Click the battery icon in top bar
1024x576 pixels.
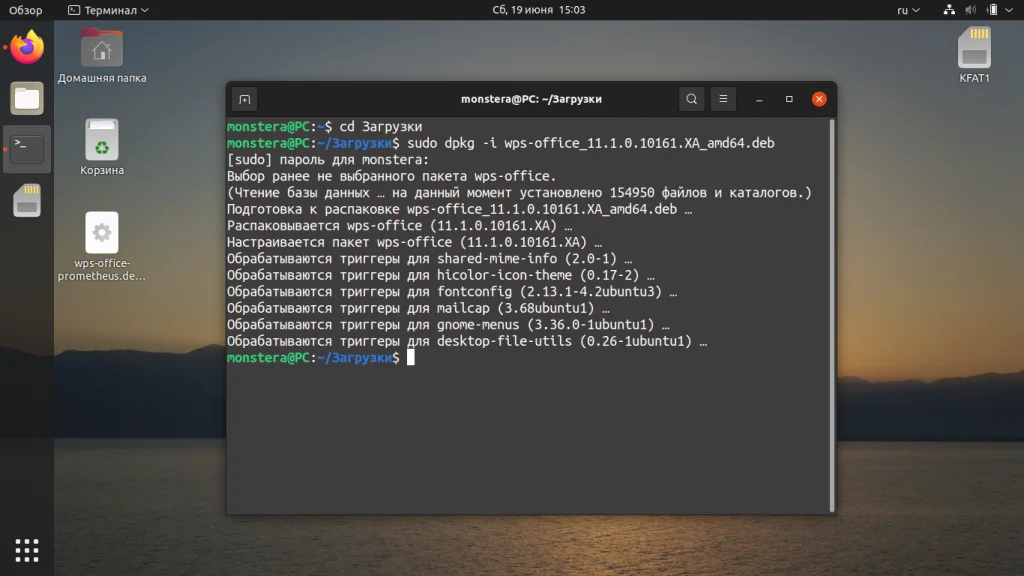992,10
